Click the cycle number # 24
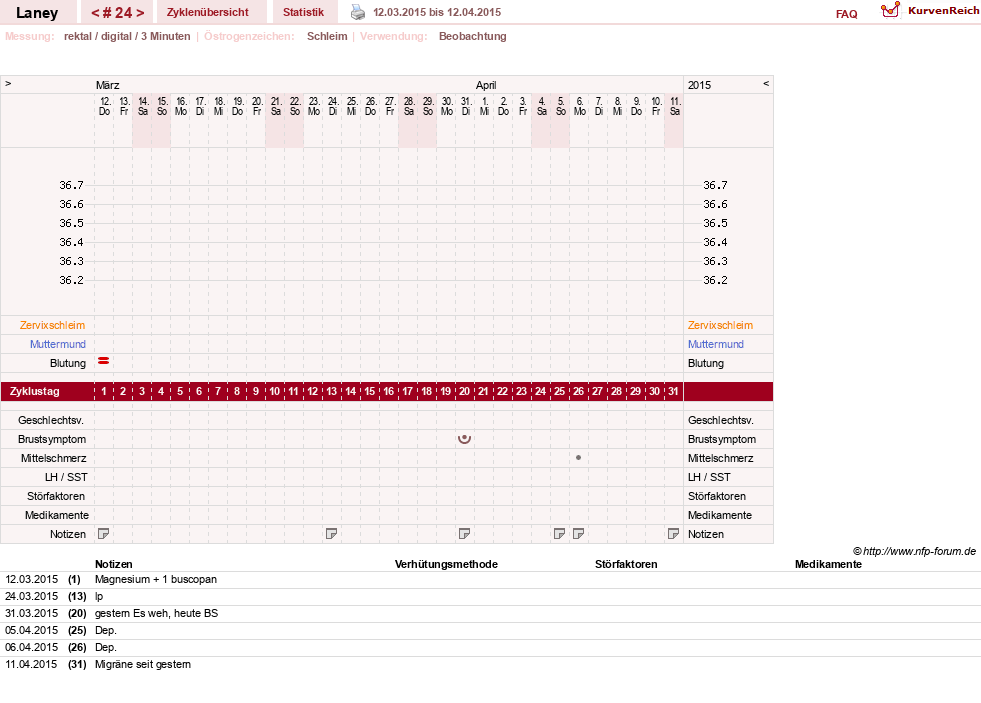 click(118, 13)
